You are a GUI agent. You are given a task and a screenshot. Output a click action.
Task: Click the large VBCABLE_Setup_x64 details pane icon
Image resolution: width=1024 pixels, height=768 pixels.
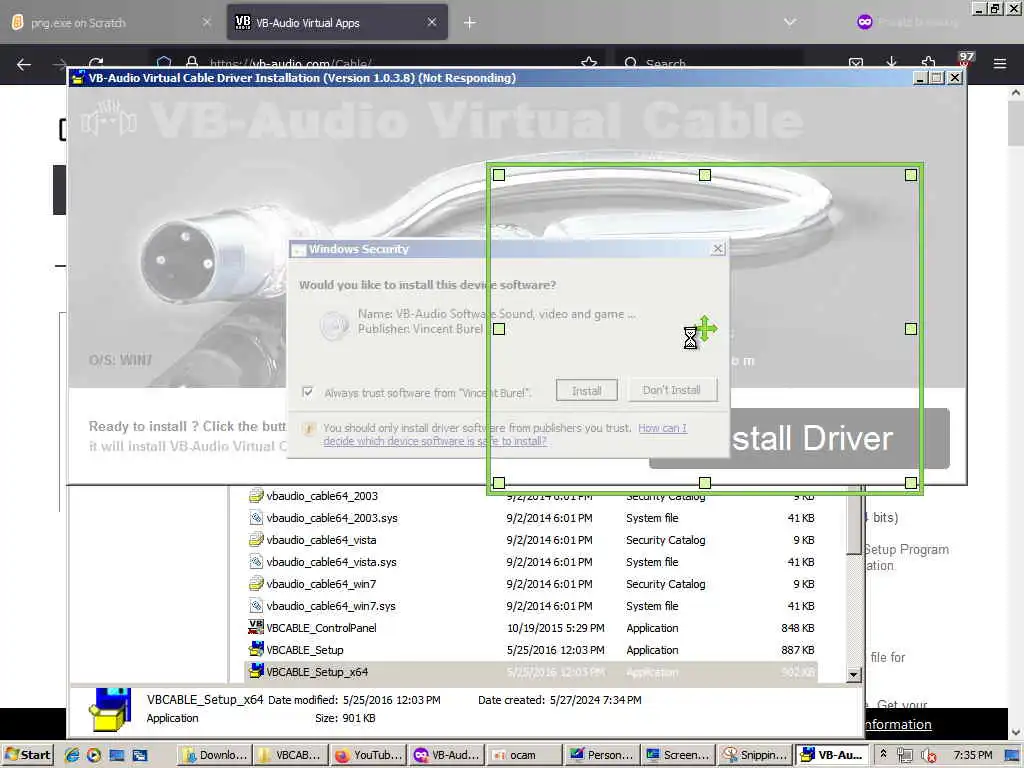(110, 709)
